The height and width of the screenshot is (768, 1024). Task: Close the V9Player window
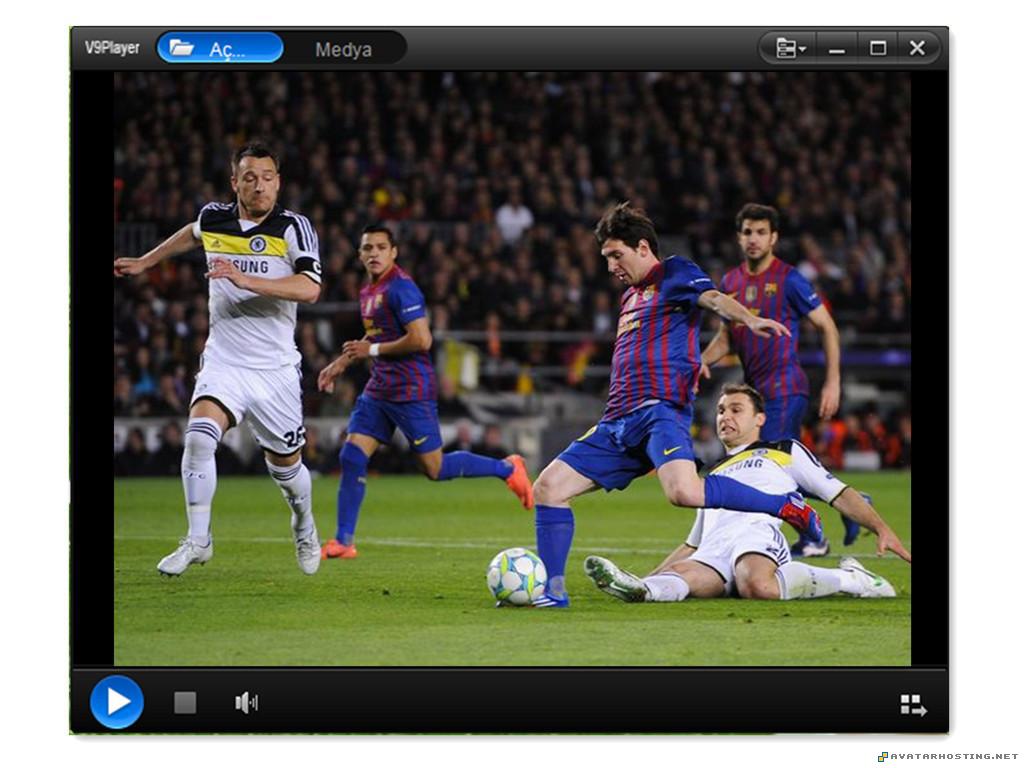(x=917, y=47)
